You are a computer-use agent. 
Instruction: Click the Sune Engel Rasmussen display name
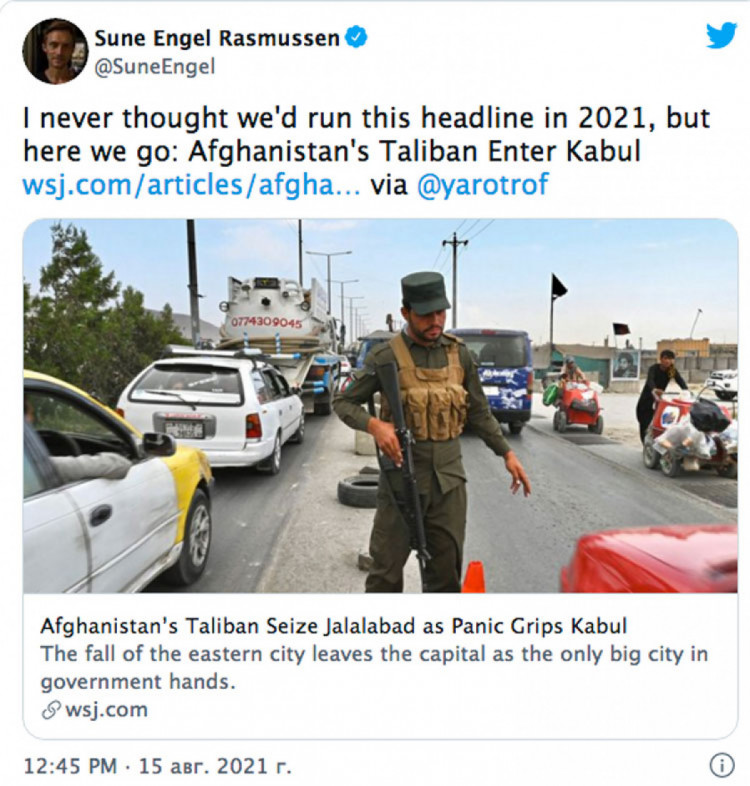pyautogui.click(x=217, y=38)
